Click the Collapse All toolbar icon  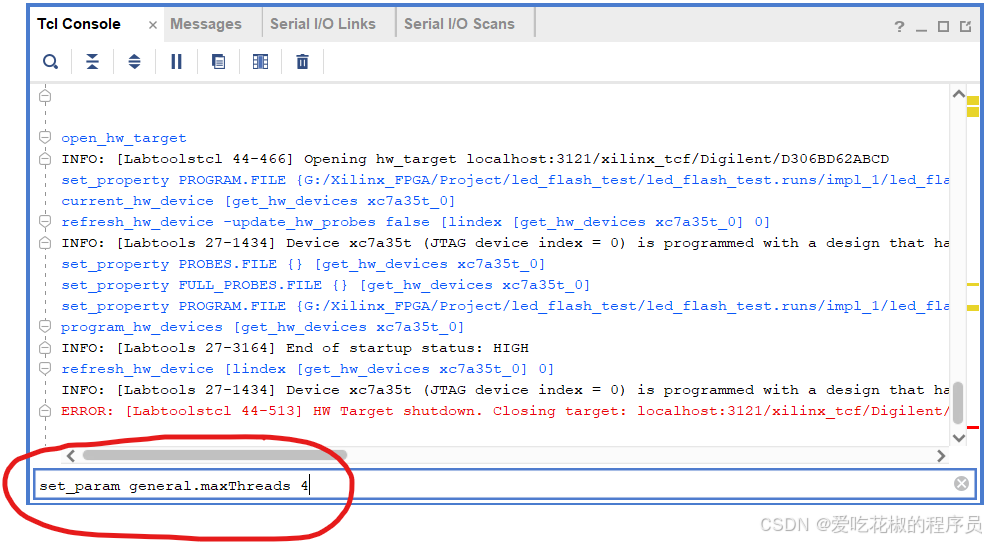click(92, 62)
